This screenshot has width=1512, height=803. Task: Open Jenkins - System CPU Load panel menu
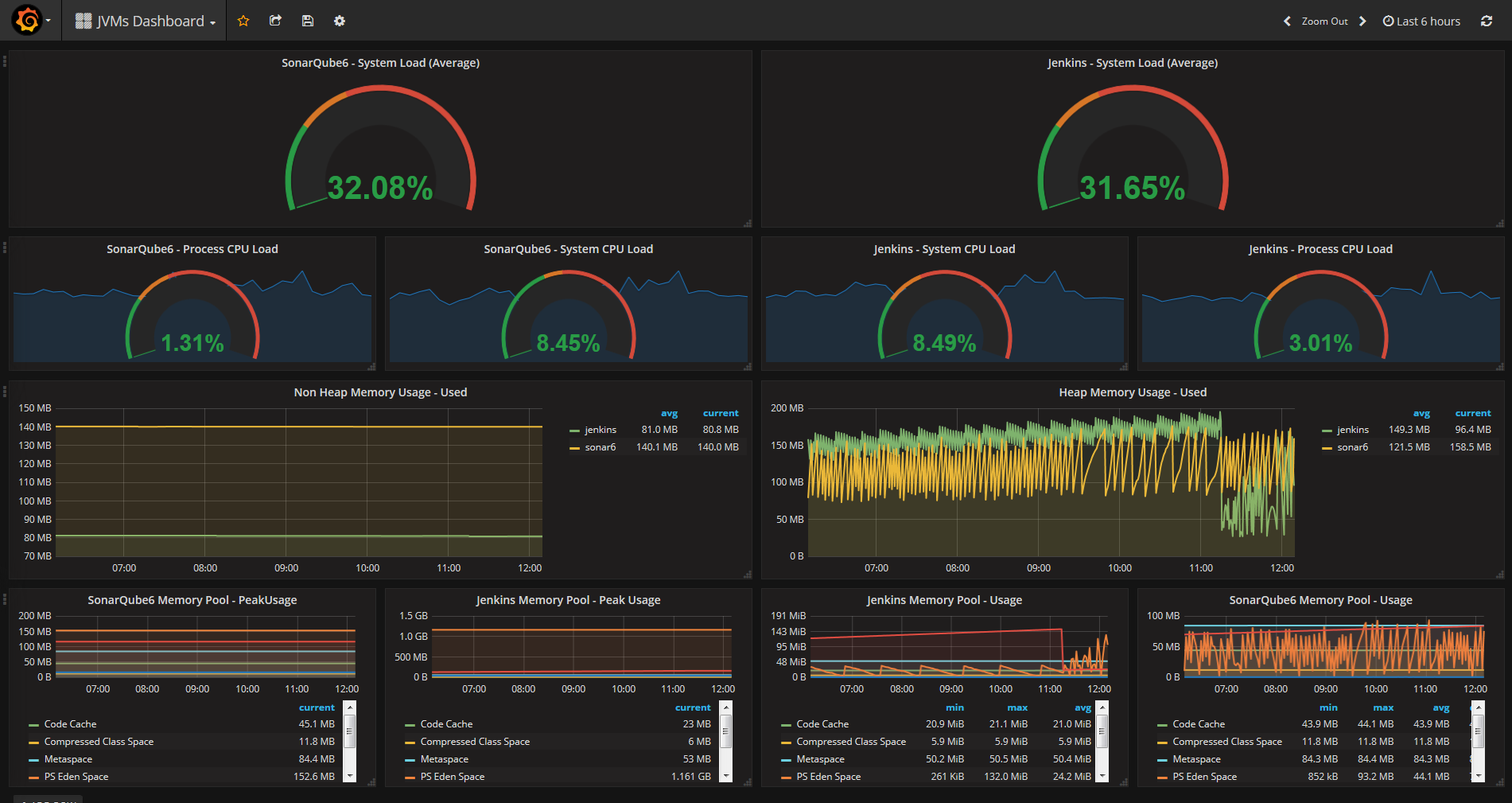(x=944, y=249)
